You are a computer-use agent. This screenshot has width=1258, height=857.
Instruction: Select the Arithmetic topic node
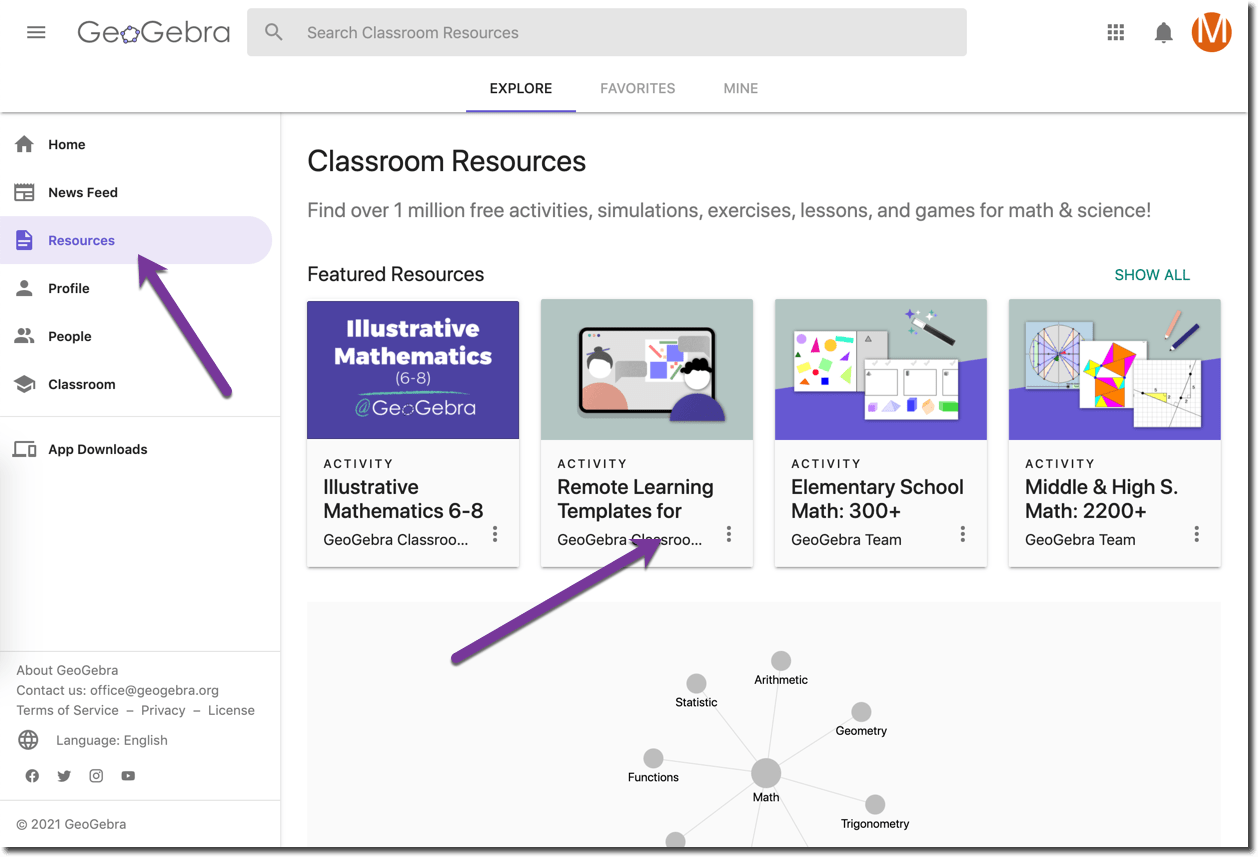(781, 661)
